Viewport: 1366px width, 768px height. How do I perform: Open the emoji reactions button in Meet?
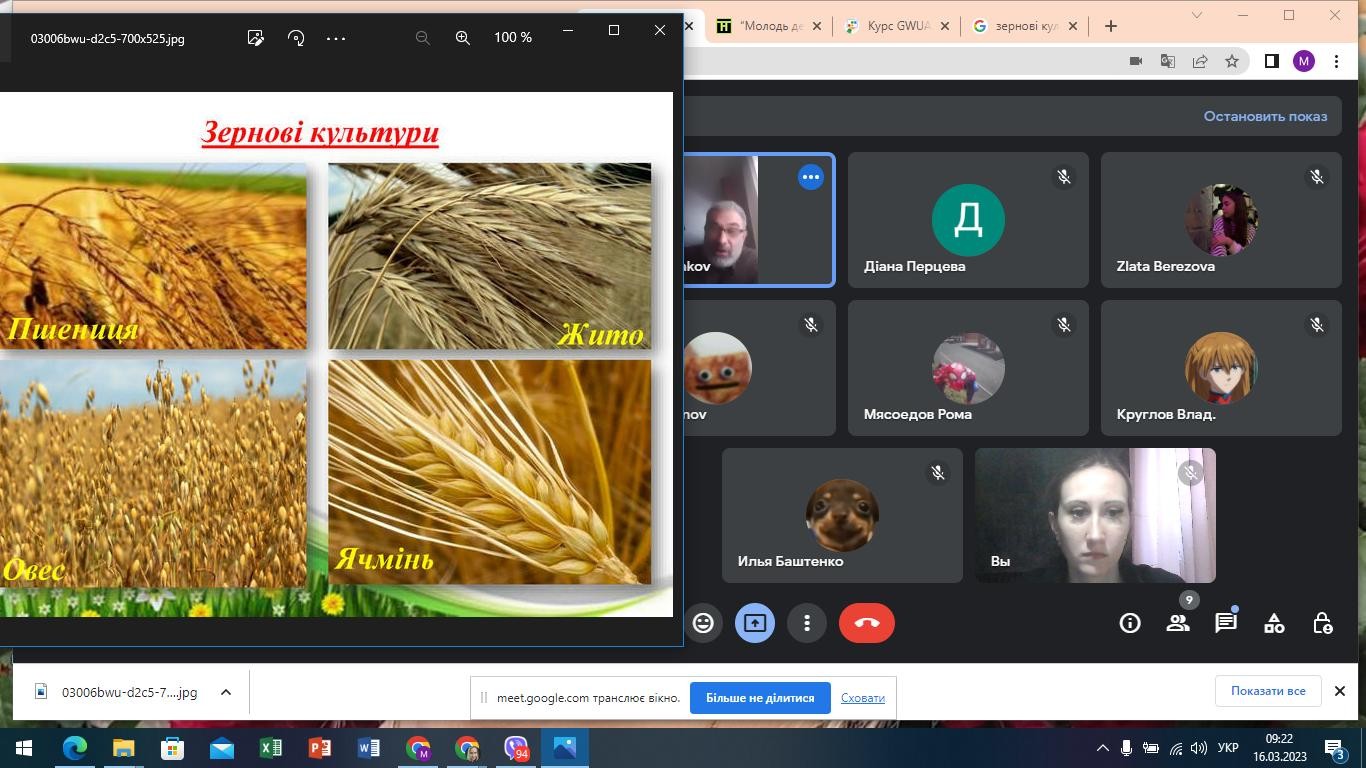[x=703, y=623]
